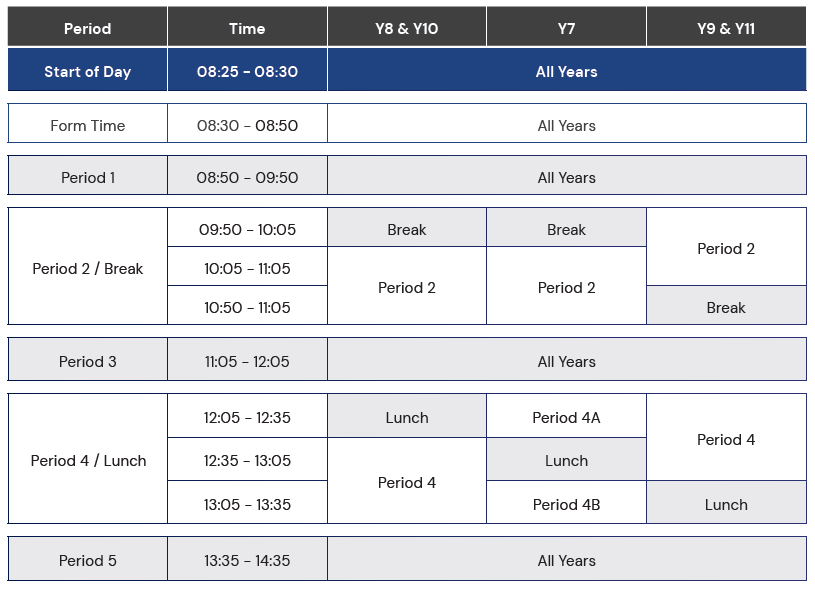
Task: Click the Period 3 row label
Action: coord(87,360)
